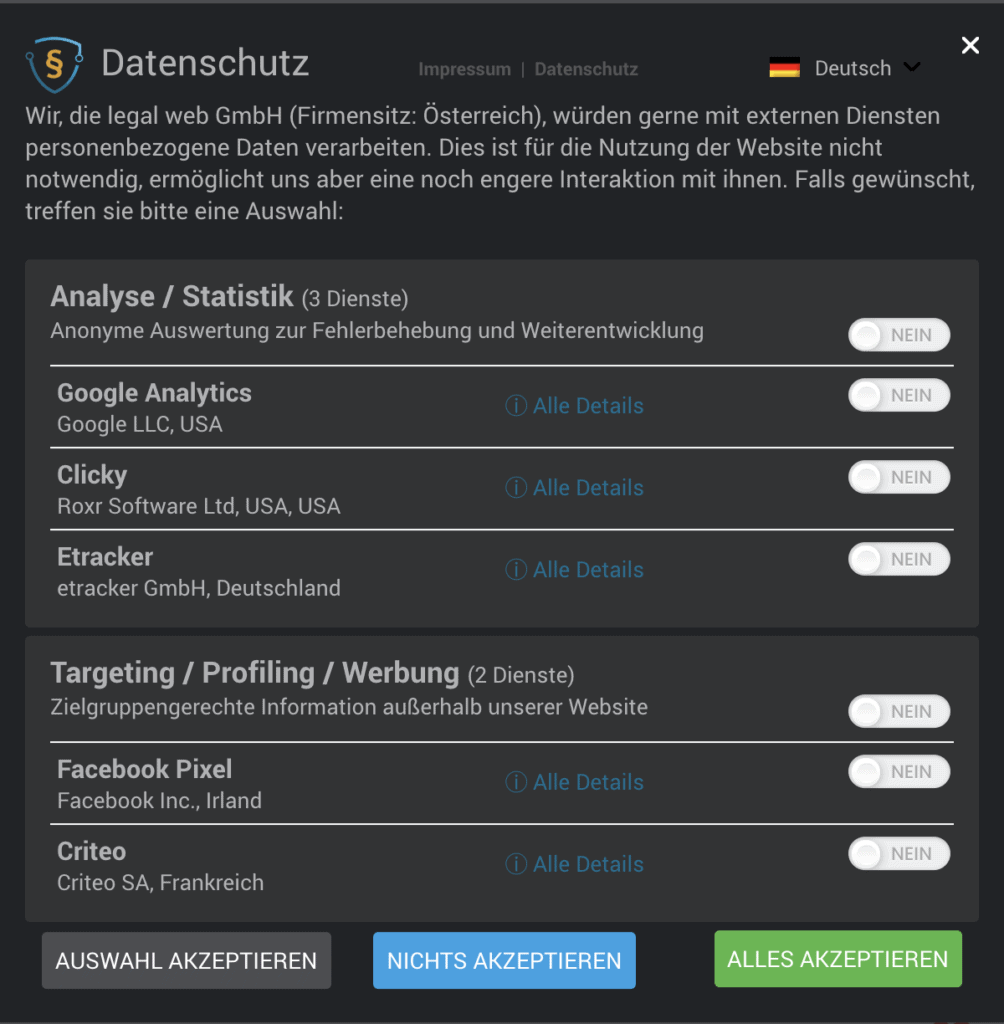Click the NICHTS AKZEPTIEREN button
This screenshot has height=1024, width=1004.
[x=504, y=958]
